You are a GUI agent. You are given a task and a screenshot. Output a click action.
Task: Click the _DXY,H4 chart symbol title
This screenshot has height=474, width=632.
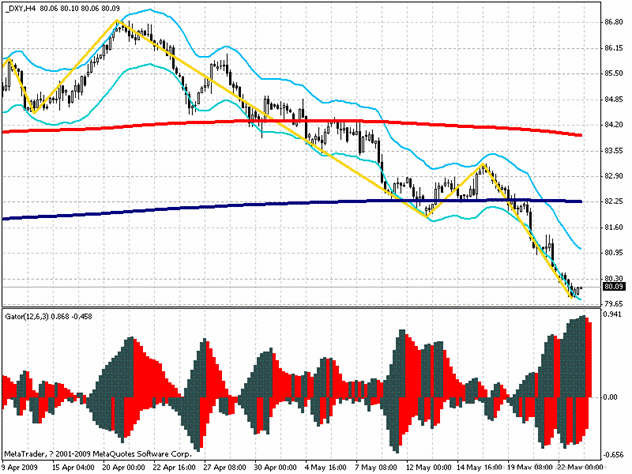[20, 8]
